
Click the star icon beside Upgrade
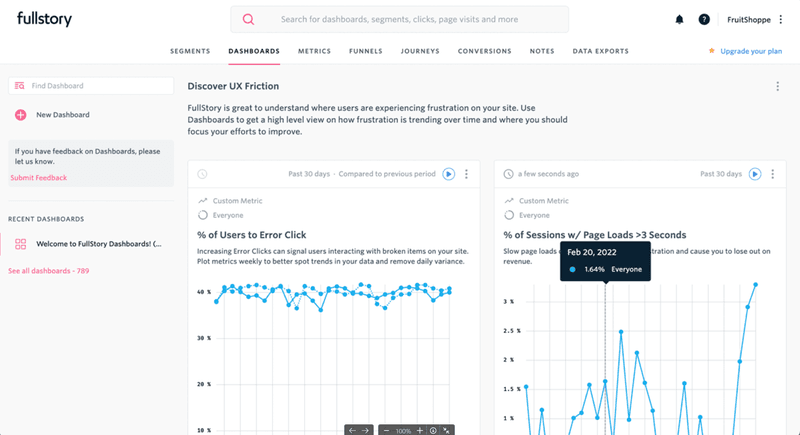click(x=711, y=50)
